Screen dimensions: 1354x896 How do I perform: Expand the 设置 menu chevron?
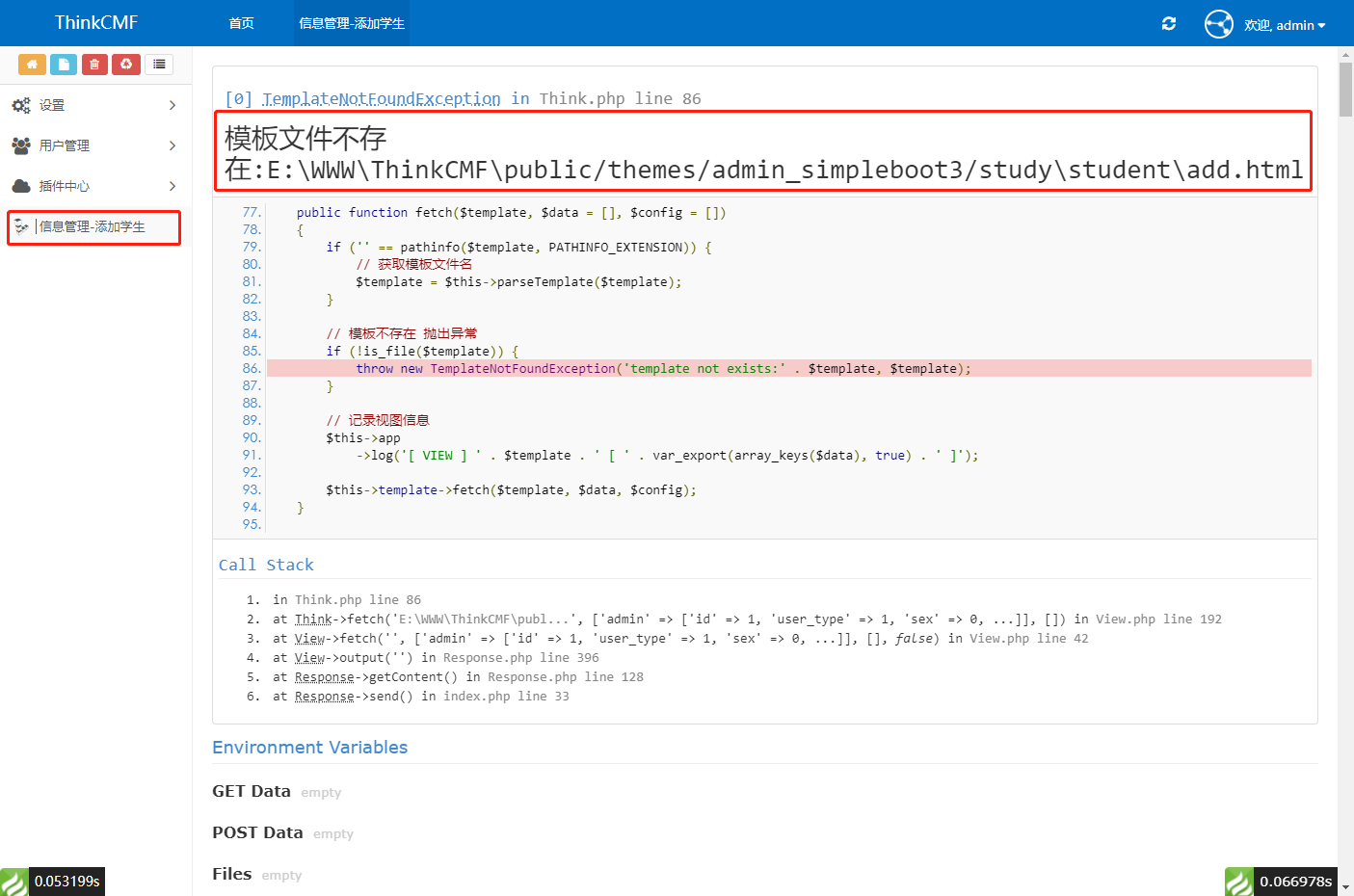coord(173,105)
